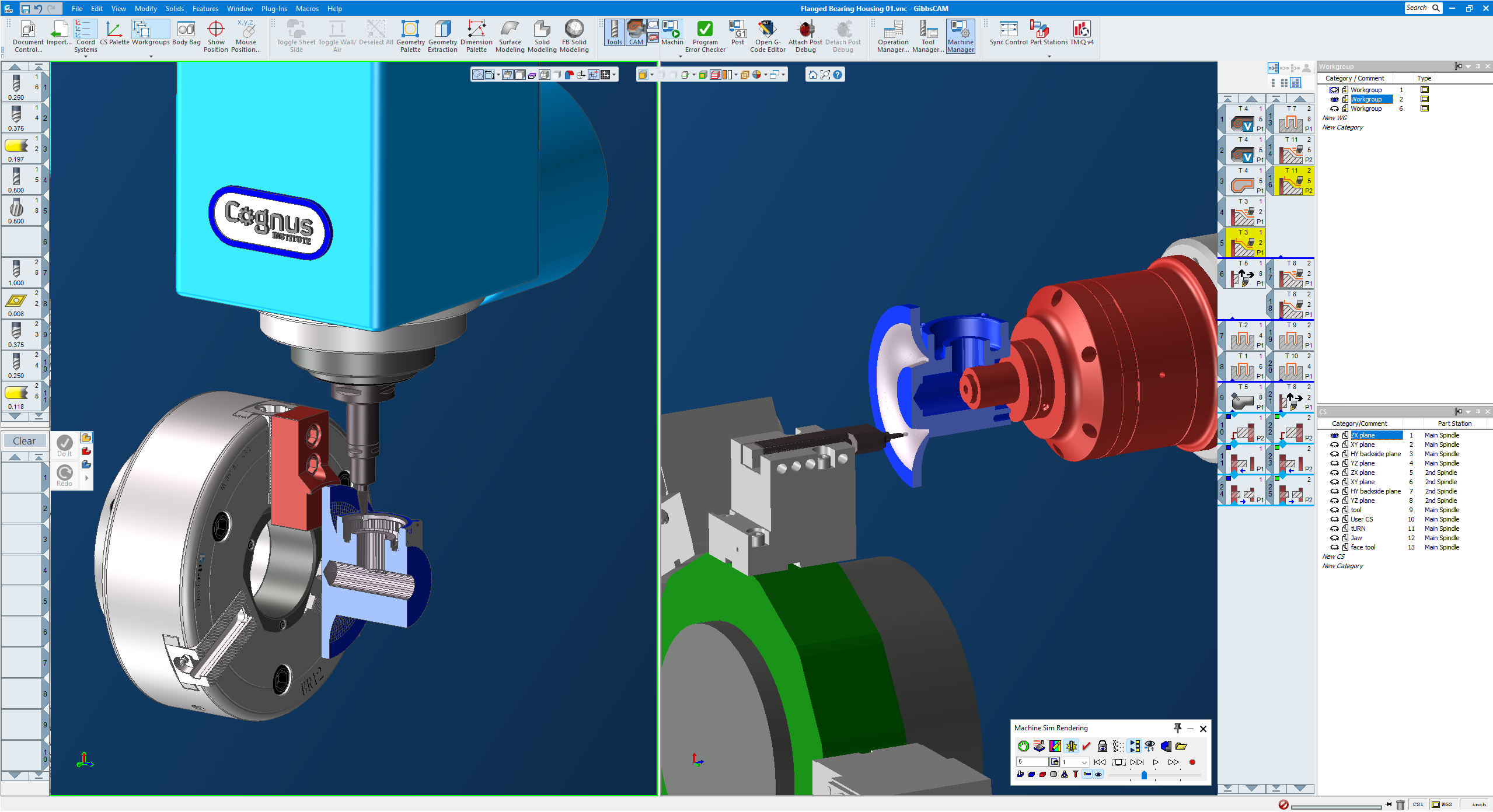This screenshot has width=1493, height=812.
Task: Click the status bar progress slider
Action: point(1335,806)
